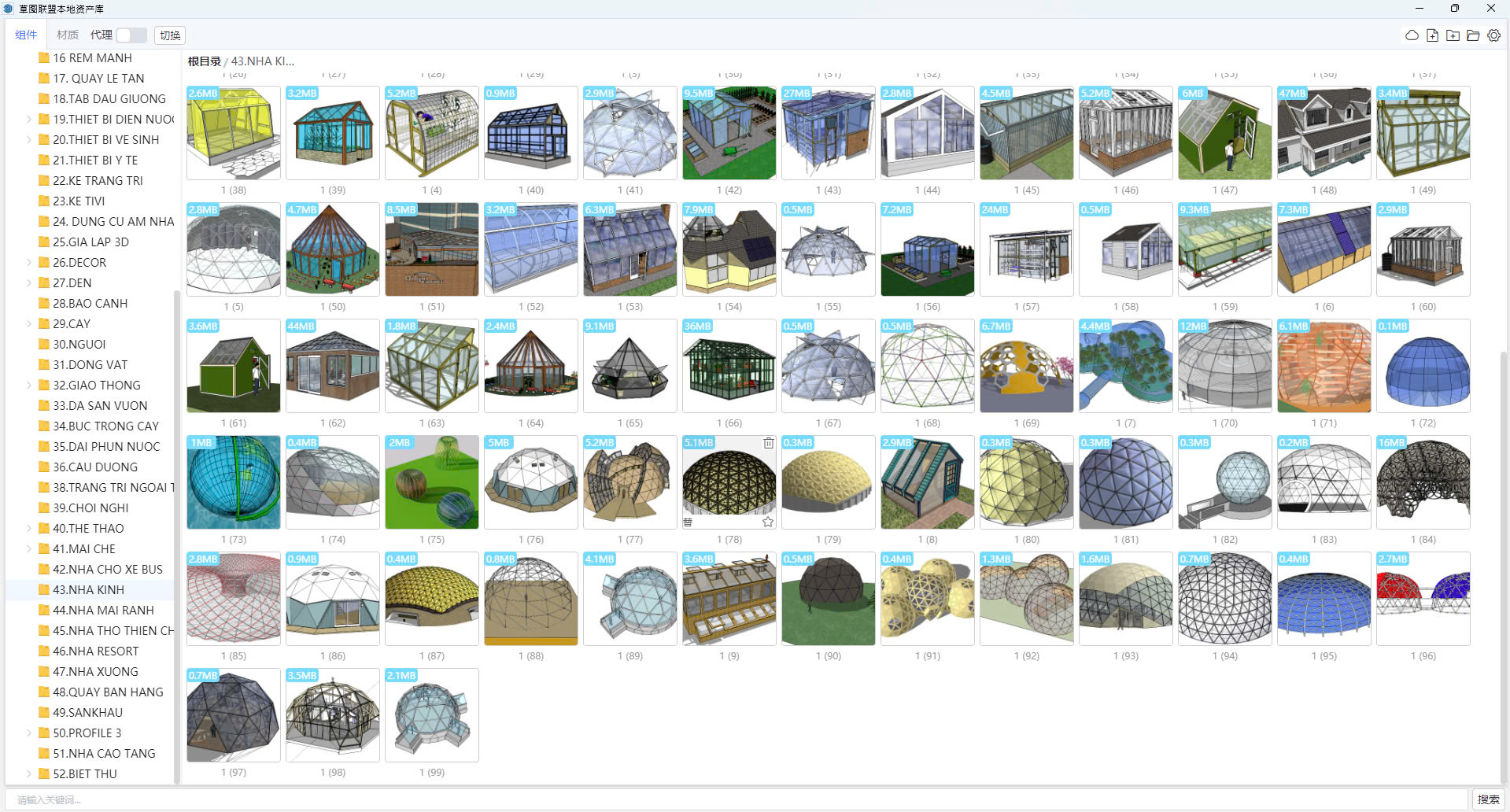Open settings via the gear icon
This screenshot has width=1510, height=812.
[x=1493, y=35]
